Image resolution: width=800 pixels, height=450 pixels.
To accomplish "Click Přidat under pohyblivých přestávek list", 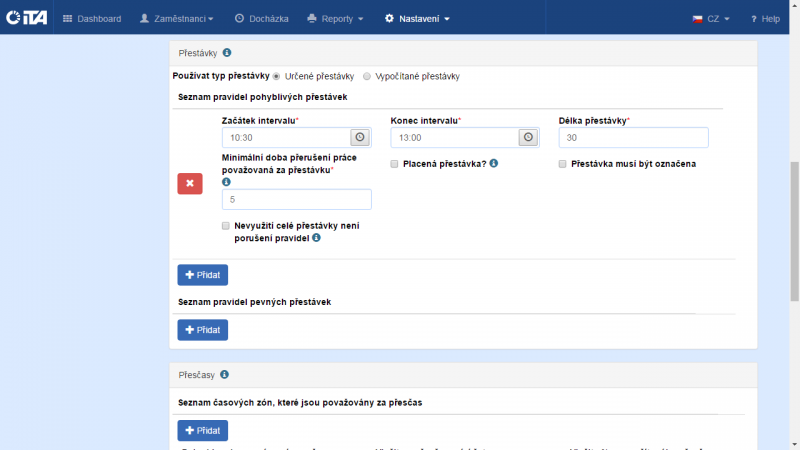I will click(203, 275).
